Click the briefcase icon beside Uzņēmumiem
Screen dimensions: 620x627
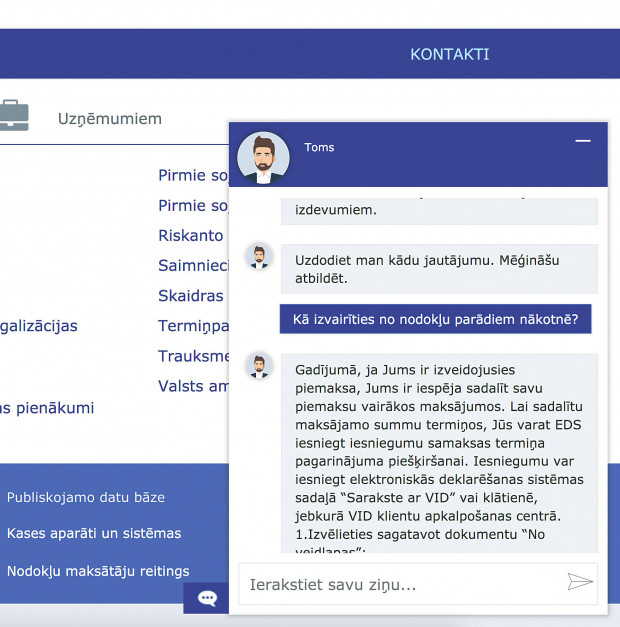coord(14,115)
